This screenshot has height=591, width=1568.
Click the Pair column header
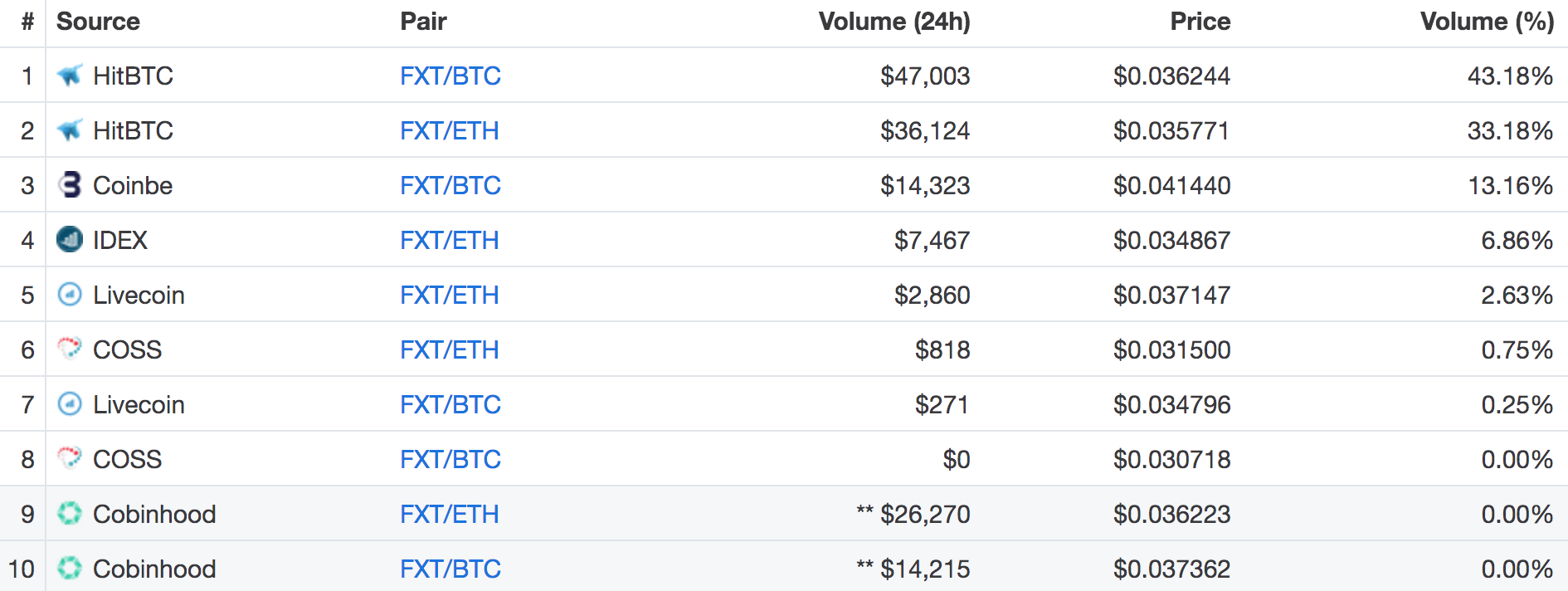tap(423, 22)
